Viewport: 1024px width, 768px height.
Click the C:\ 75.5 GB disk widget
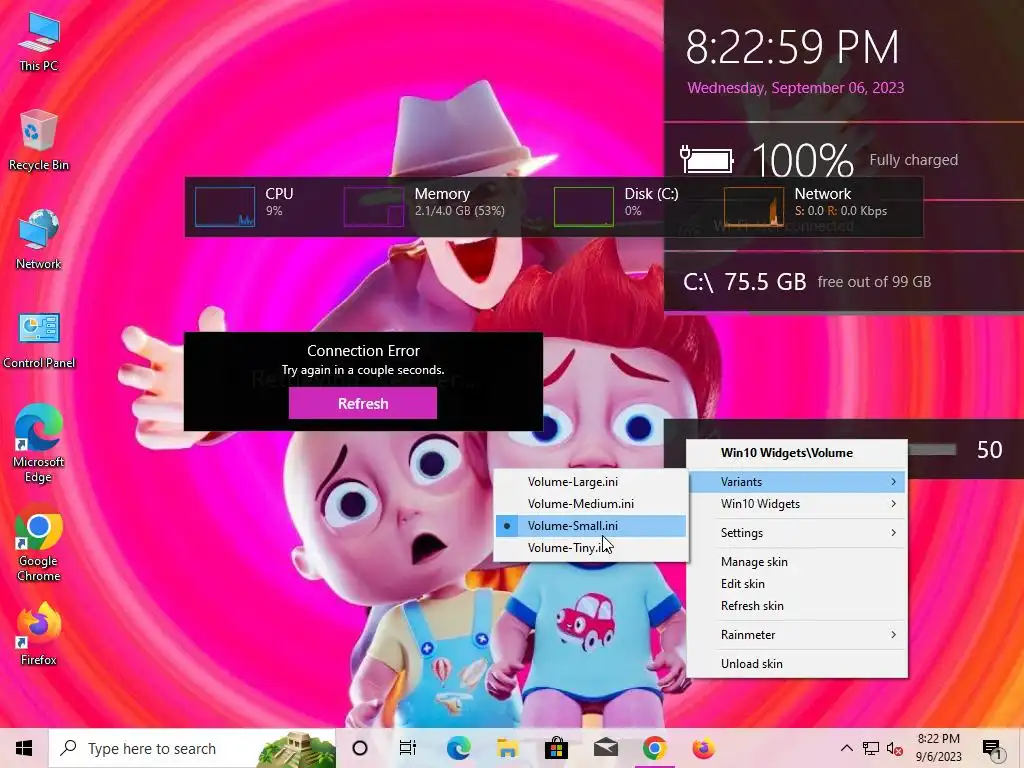coord(807,282)
